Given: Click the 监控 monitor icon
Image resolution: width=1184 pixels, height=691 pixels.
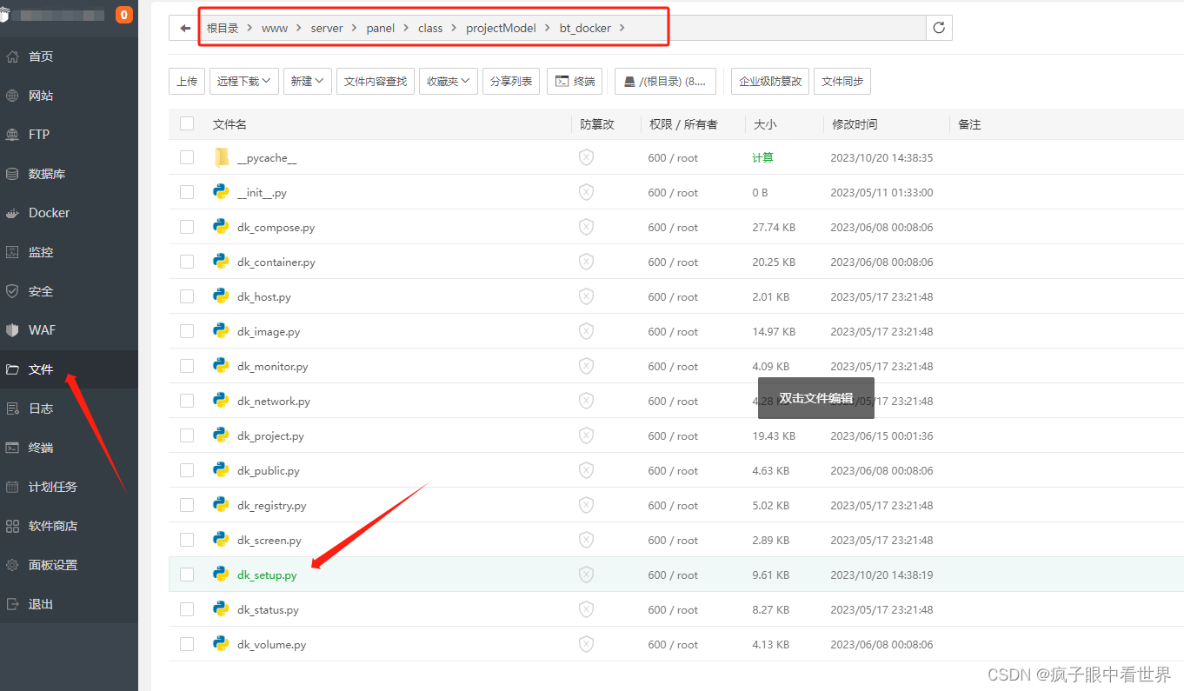Looking at the screenshot, I should tap(12, 252).
